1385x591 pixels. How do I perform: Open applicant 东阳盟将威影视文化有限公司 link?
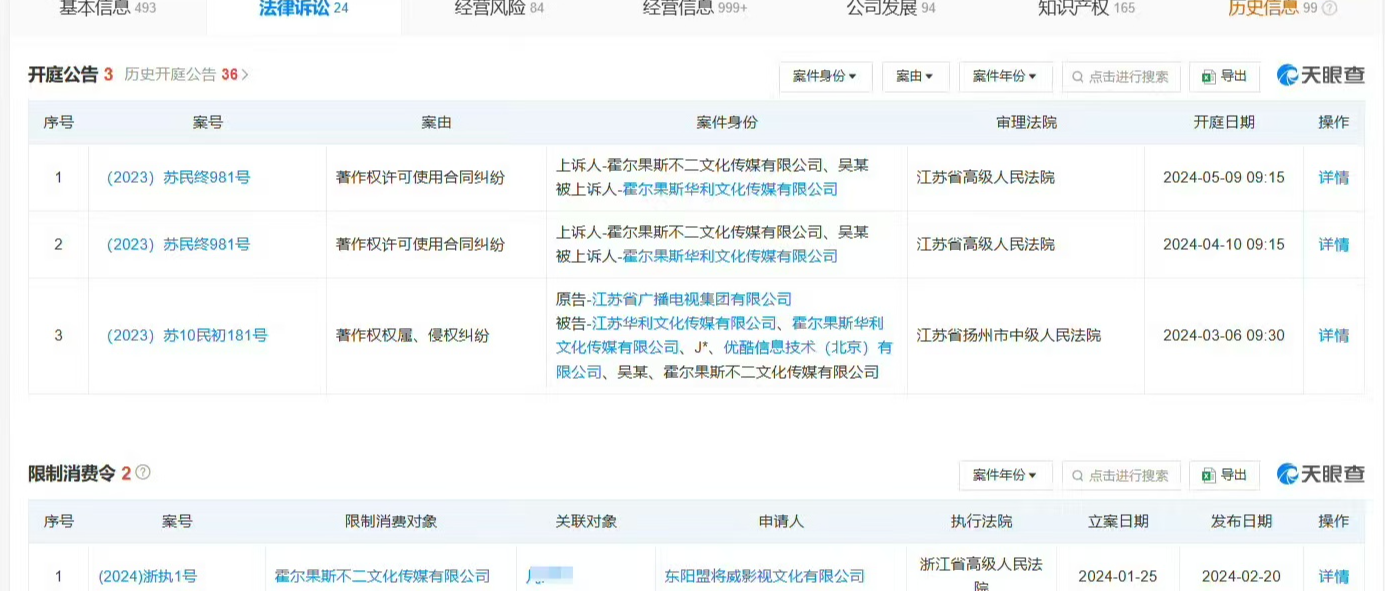(765, 576)
